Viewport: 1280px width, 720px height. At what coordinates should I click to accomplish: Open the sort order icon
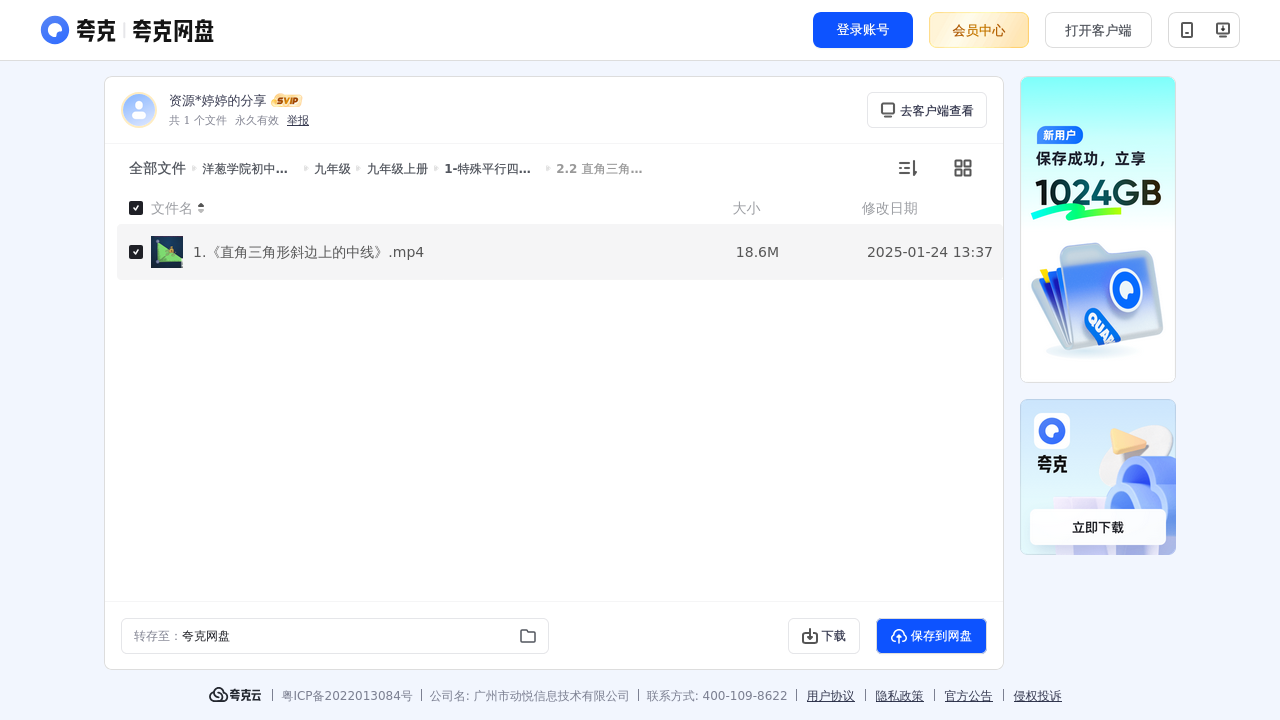(907, 168)
